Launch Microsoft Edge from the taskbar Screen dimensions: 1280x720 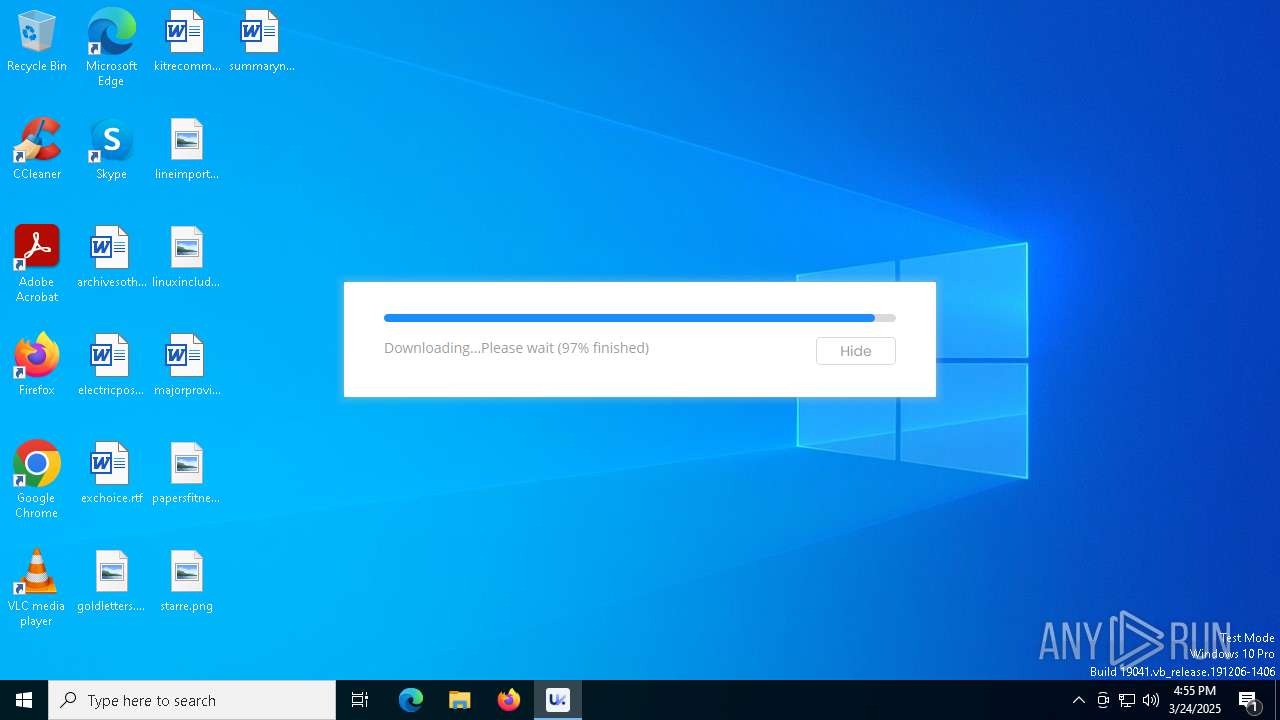coord(411,700)
